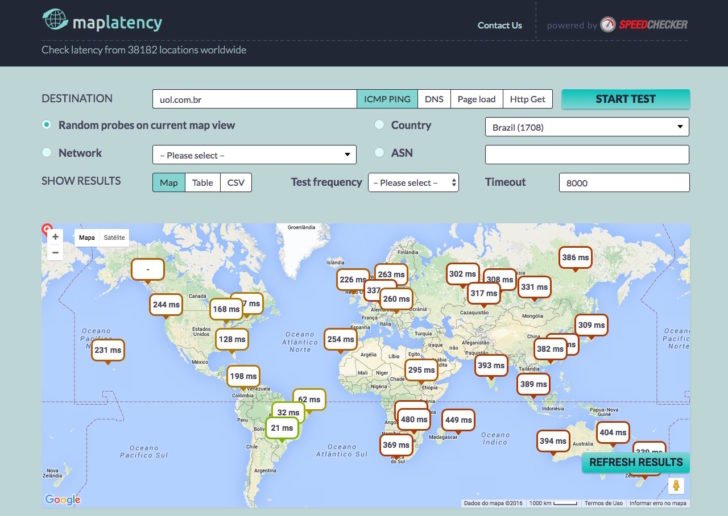Open the Test frequency dropdown

click(x=413, y=183)
